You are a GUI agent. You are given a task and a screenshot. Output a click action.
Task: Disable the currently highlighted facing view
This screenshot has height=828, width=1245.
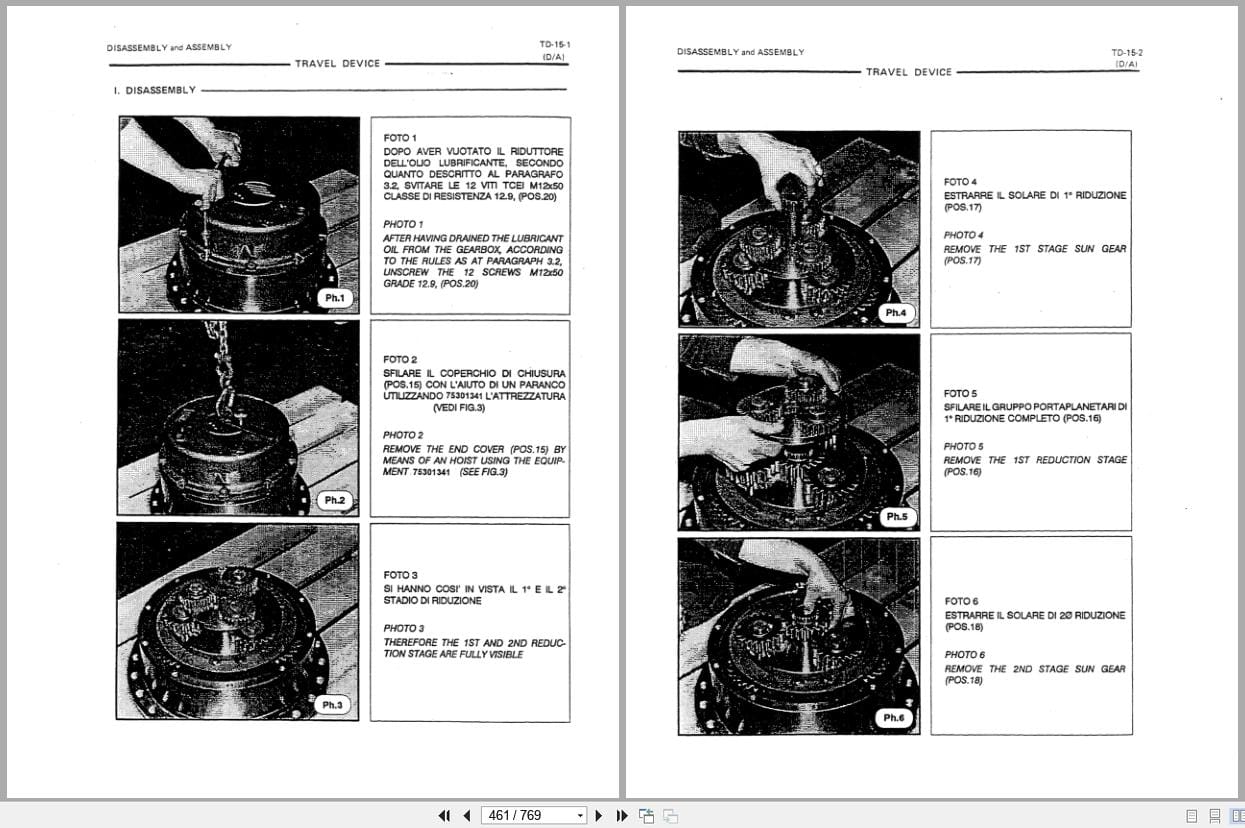tap(1238, 815)
